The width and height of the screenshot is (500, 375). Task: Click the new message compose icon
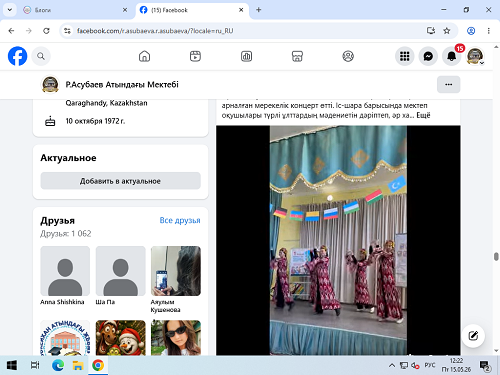coord(473,336)
